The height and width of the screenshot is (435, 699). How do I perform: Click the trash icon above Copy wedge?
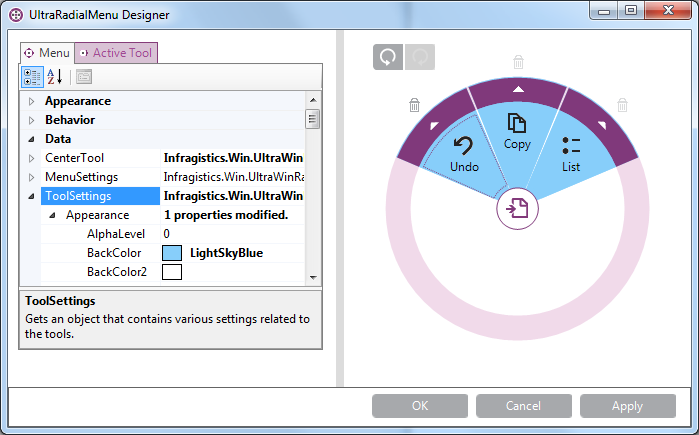(518, 62)
